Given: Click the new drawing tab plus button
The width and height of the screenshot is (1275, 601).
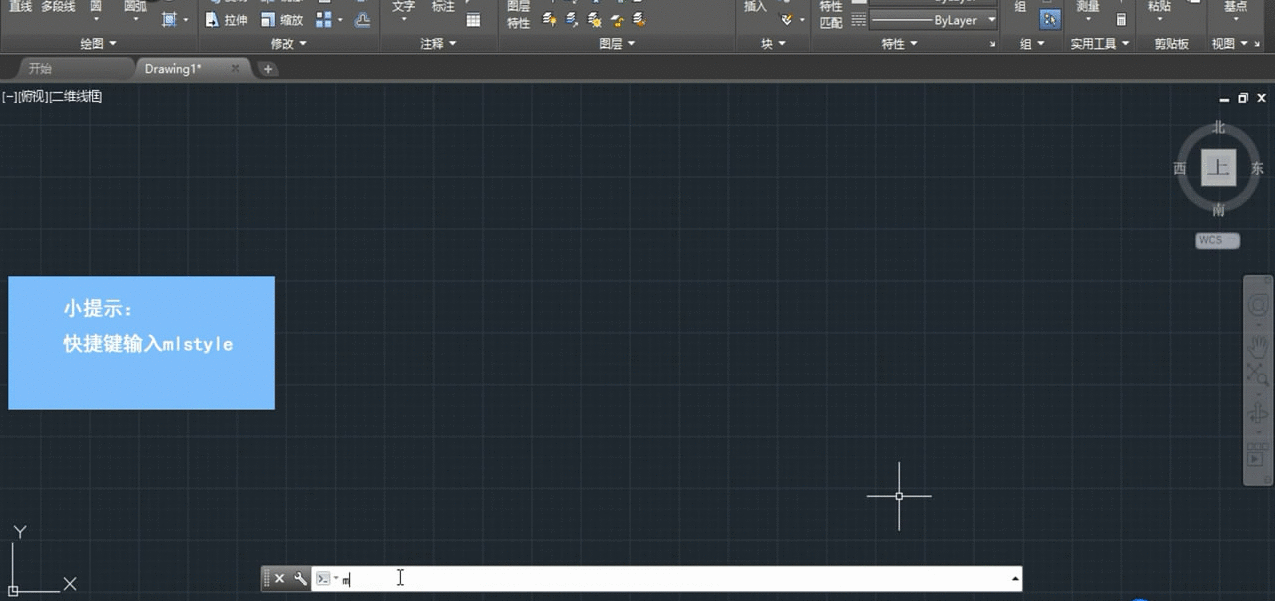Looking at the screenshot, I should (268, 69).
